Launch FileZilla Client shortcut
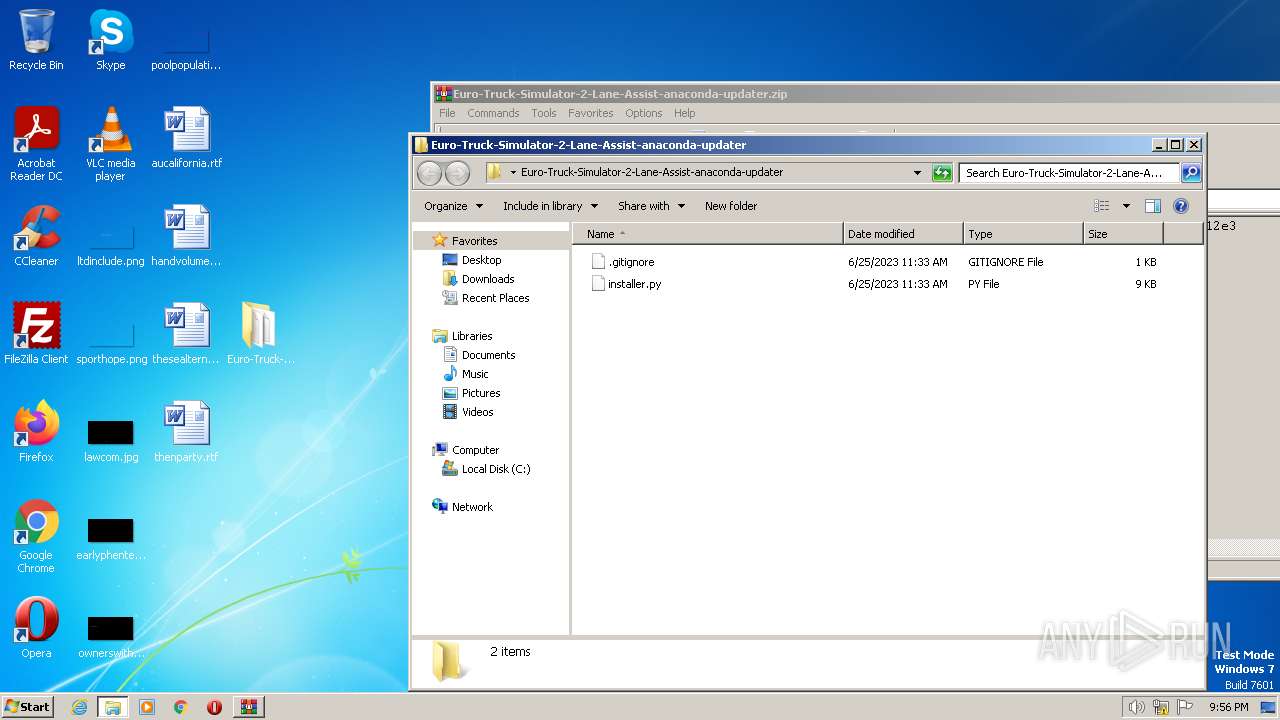 36,334
